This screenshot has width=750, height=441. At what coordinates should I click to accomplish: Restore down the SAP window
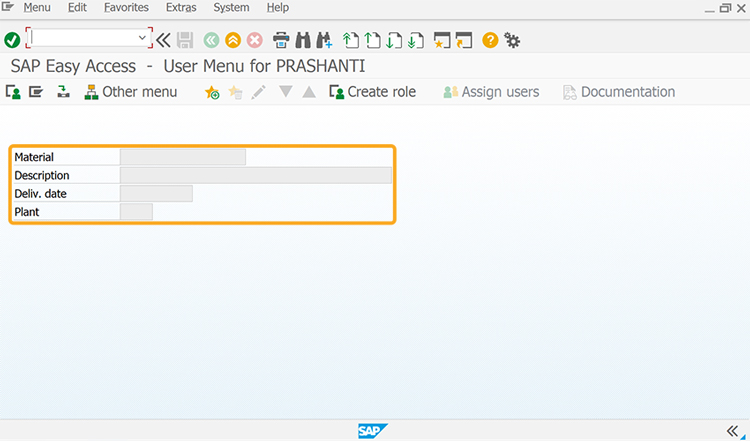pyautogui.click(x=726, y=8)
